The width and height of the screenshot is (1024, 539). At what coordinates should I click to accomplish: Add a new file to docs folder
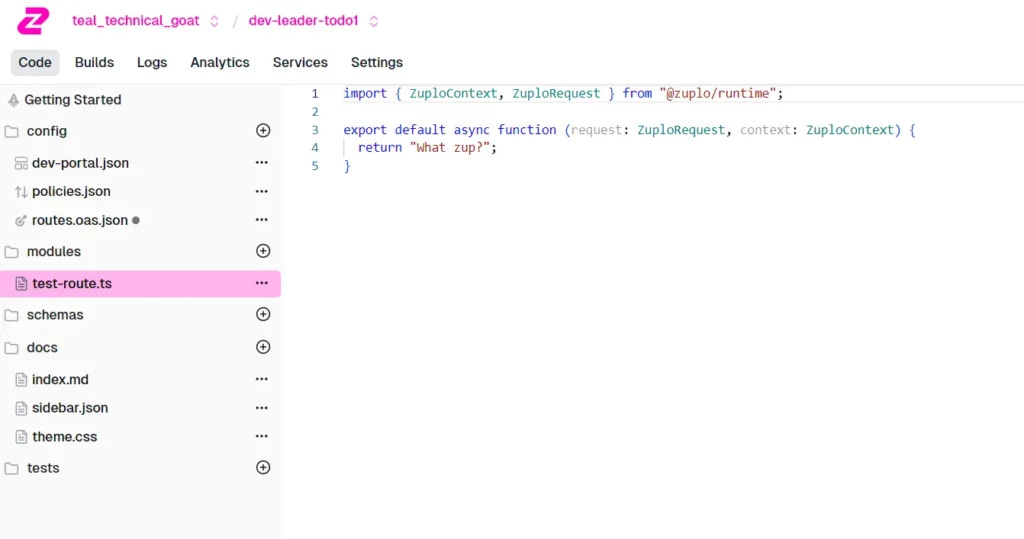[x=263, y=347]
